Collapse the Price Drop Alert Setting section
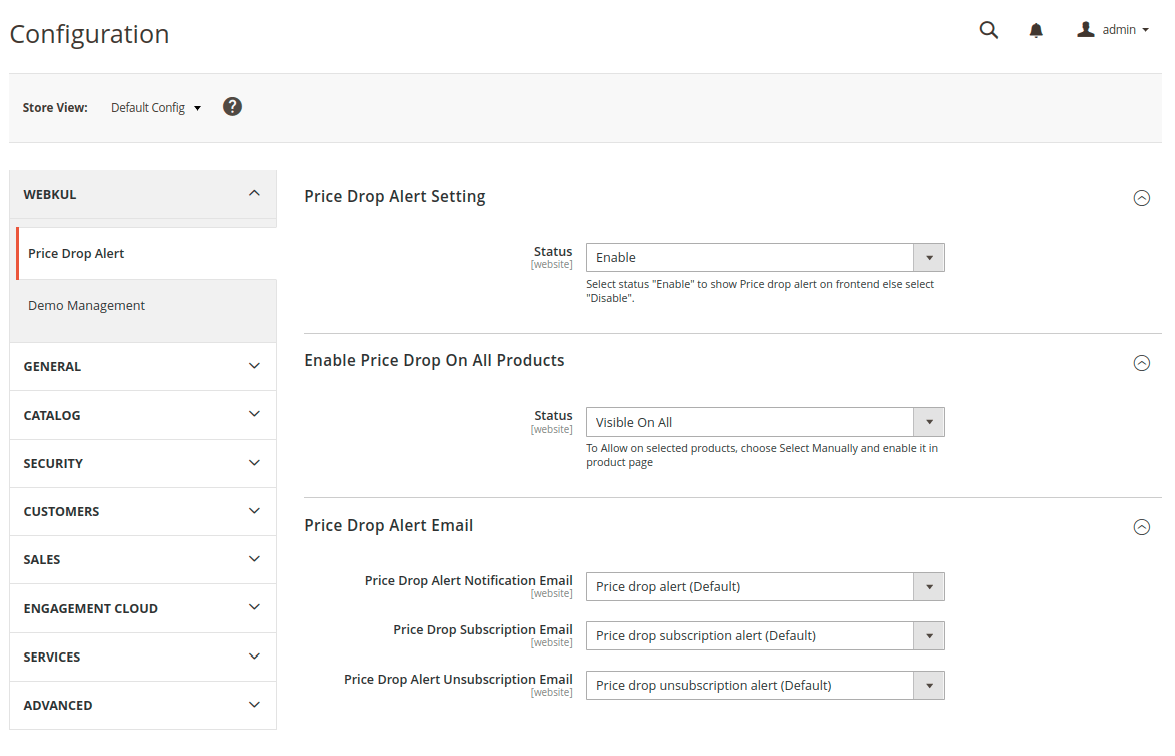The height and width of the screenshot is (756, 1175). tap(1142, 198)
